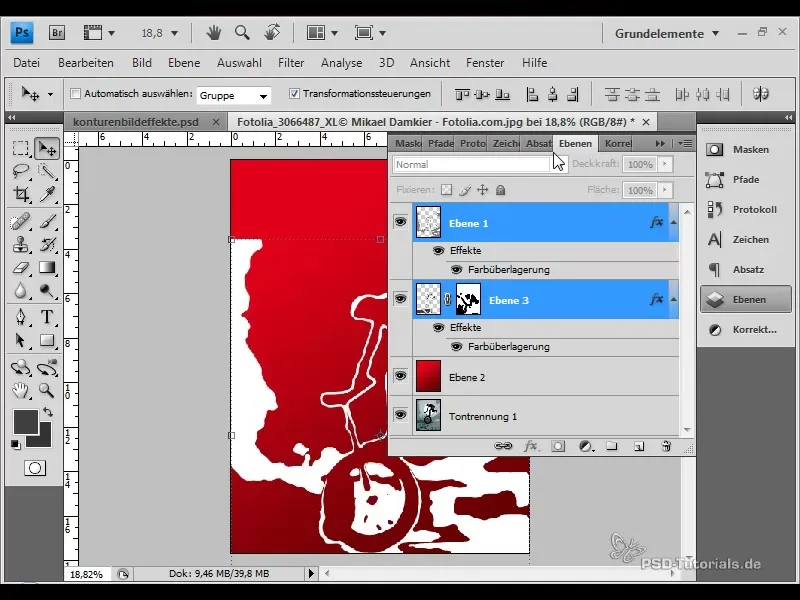Screen dimensions: 800x600
Task: Select the Type tool
Action: click(47, 317)
